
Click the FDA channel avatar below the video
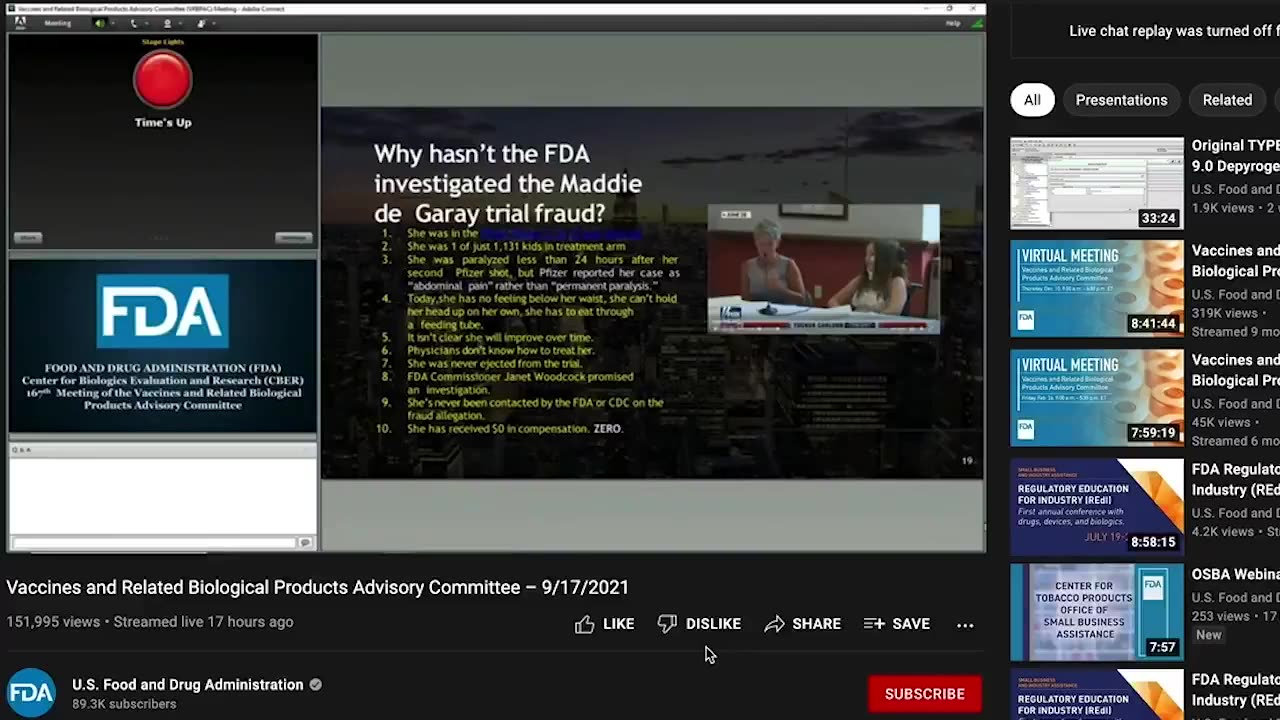coord(31,693)
